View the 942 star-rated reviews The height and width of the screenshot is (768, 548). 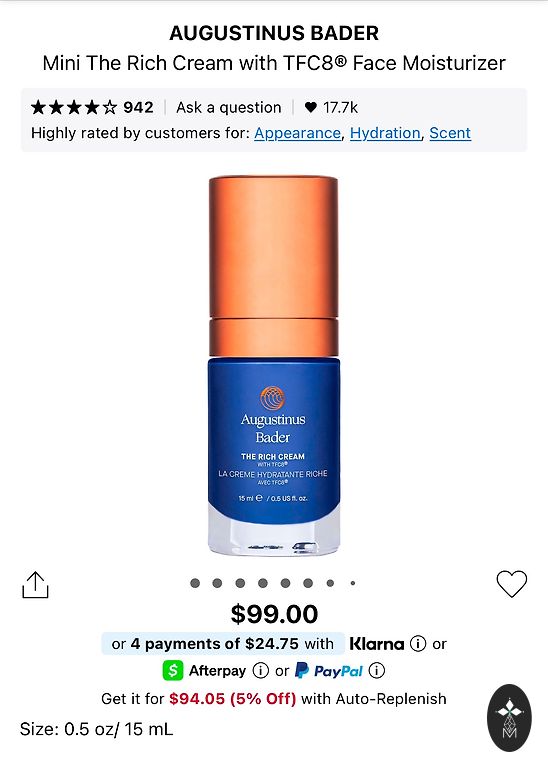[x=92, y=107]
